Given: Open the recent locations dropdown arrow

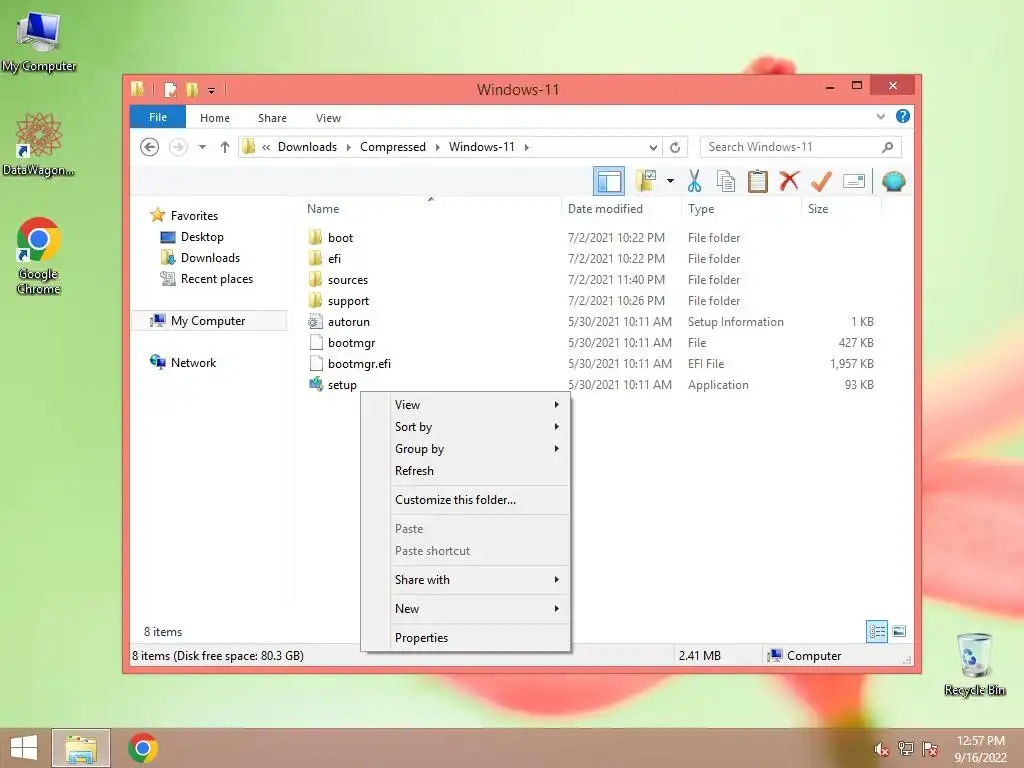Looking at the screenshot, I should 202,147.
